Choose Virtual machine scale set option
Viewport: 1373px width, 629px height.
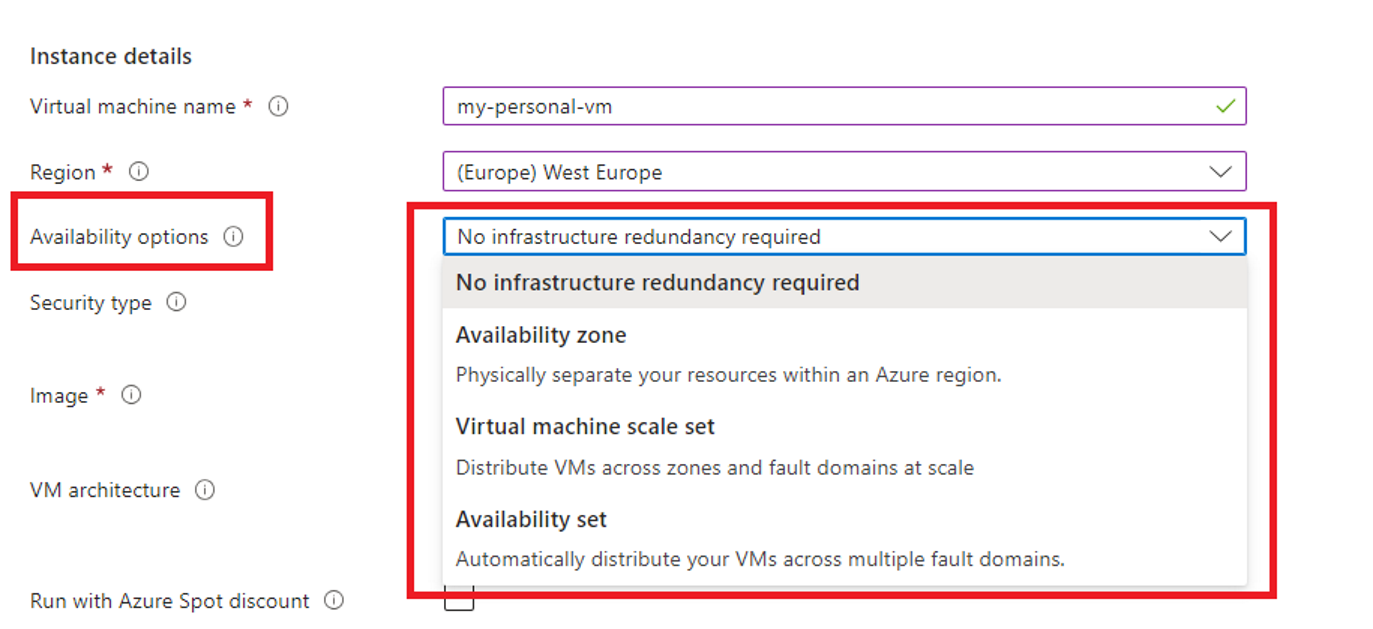click(x=585, y=426)
